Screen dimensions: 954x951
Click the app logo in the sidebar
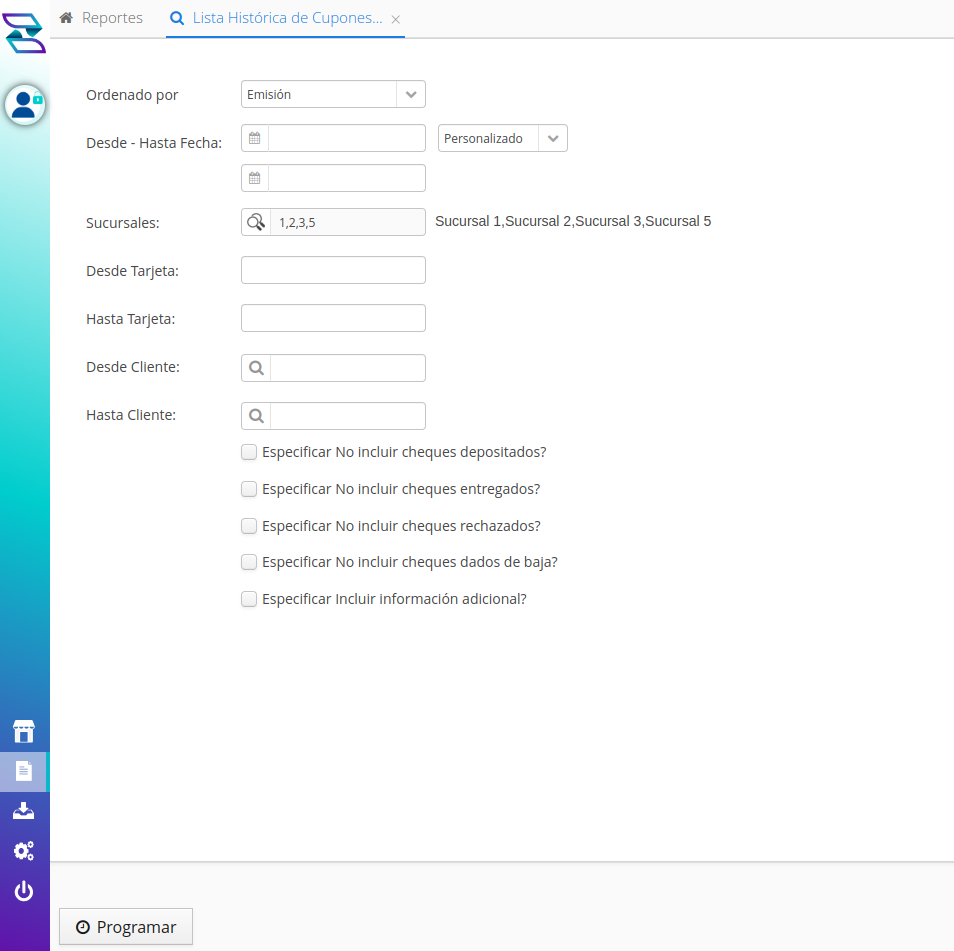pyautogui.click(x=24, y=33)
